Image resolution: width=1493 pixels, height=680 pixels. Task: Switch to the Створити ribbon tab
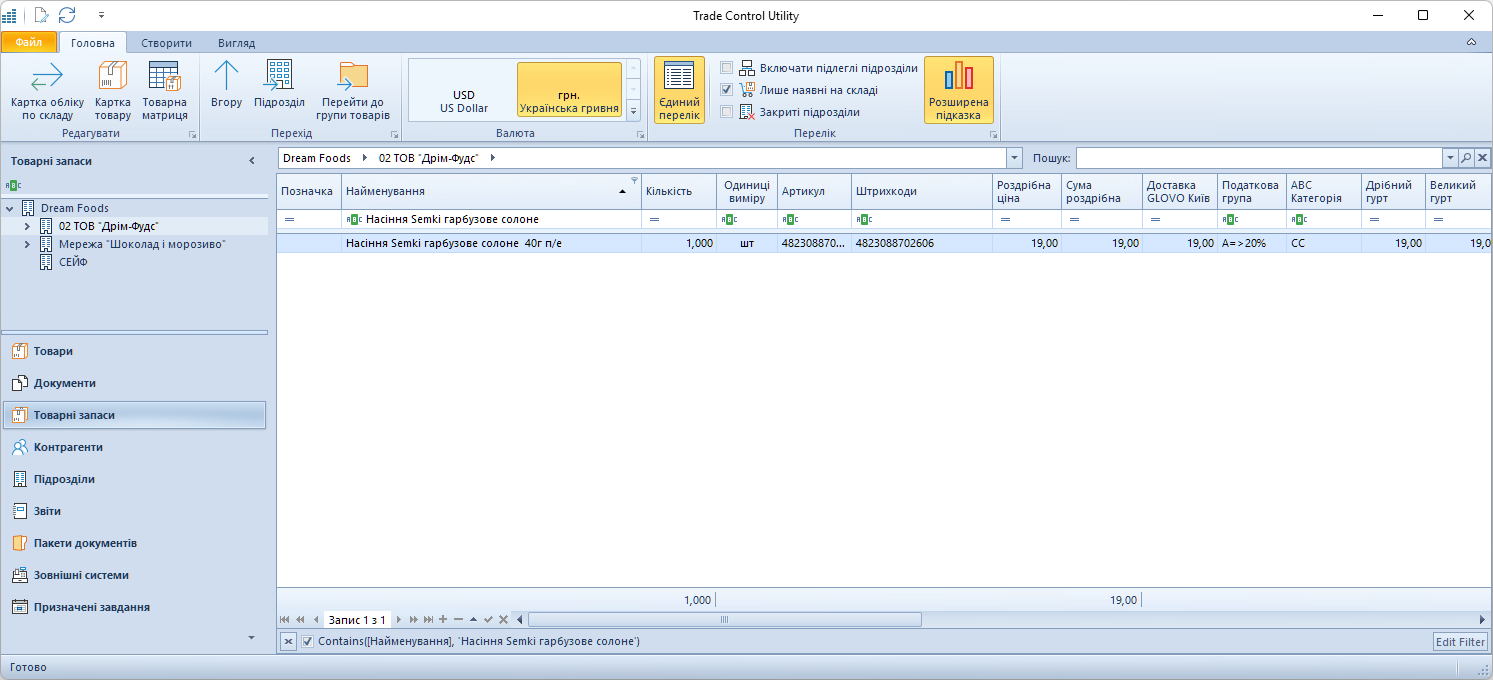[166, 43]
